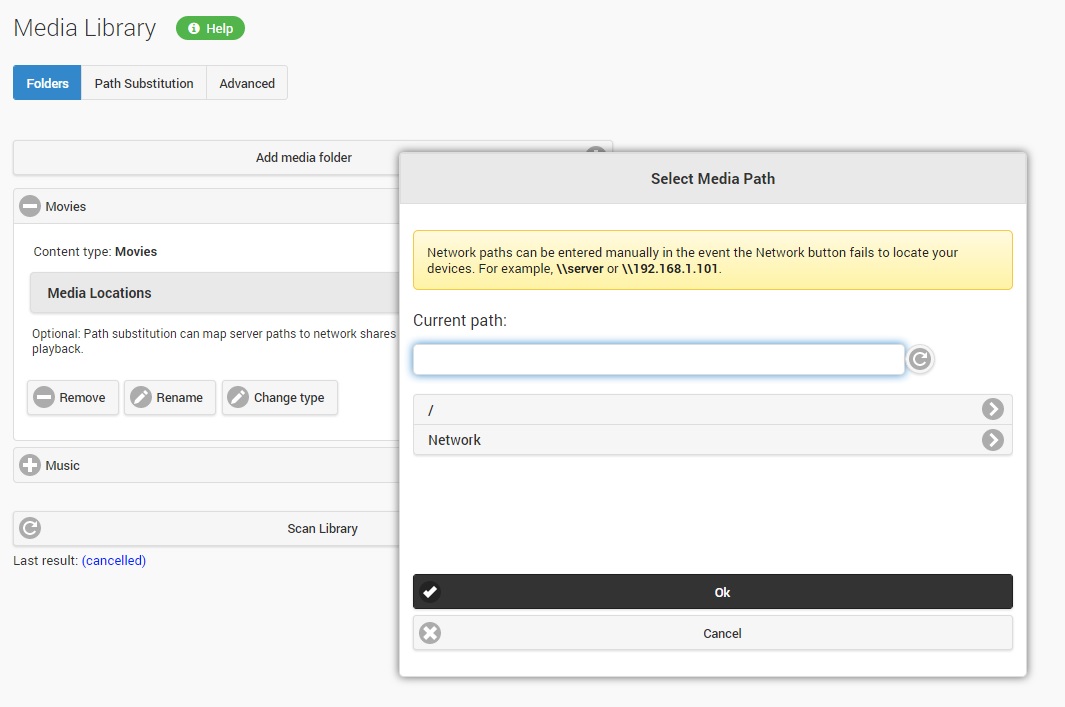
Task: Click the checkmark icon on the Ok button
Action: coord(430,592)
